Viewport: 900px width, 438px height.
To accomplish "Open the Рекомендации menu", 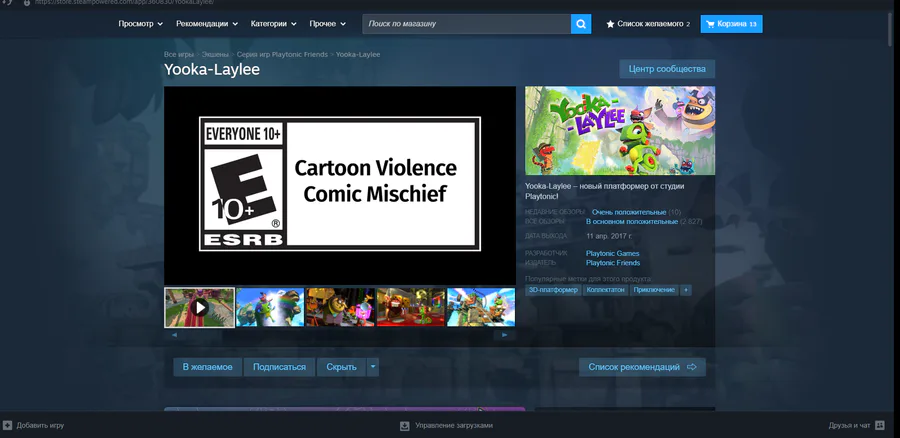I will (x=207, y=24).
